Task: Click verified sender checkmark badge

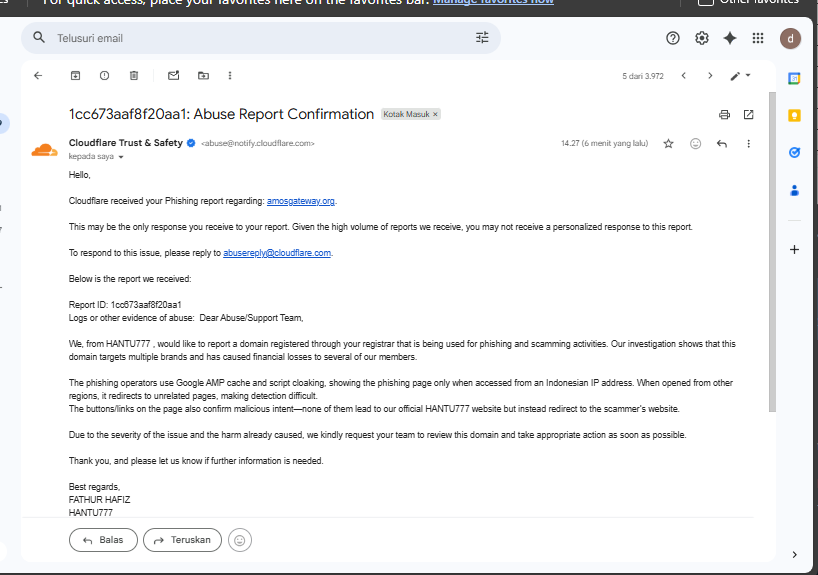Action: pos(191,143)
